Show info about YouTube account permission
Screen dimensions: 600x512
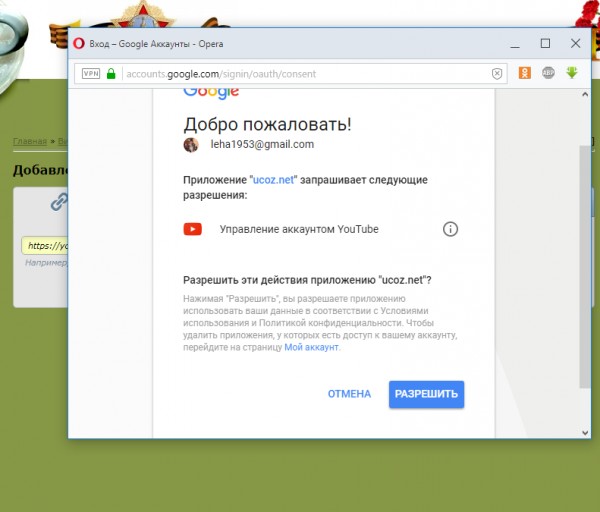450,229
